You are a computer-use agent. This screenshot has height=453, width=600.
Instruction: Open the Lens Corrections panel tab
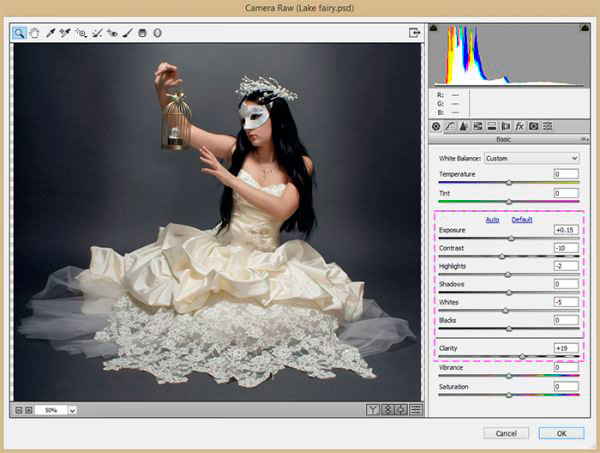(505, 126)
